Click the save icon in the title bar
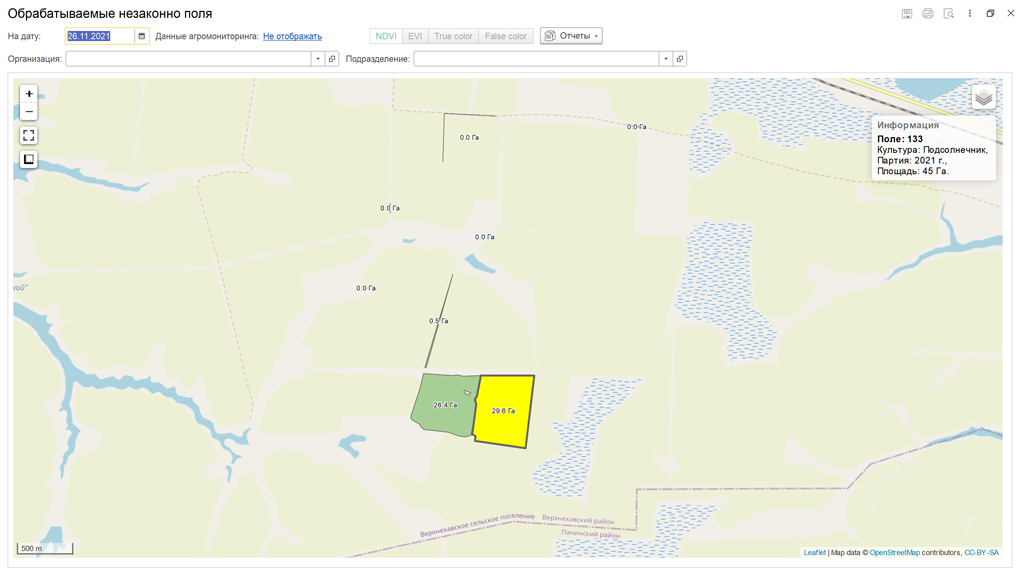1024x574 pixels. (907, 14)
